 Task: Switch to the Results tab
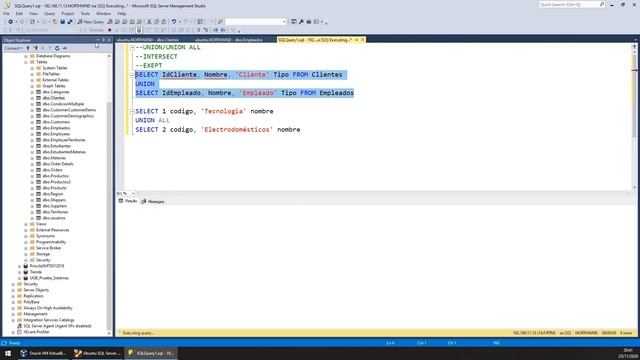pyautogui.click(x=128, y=201)
